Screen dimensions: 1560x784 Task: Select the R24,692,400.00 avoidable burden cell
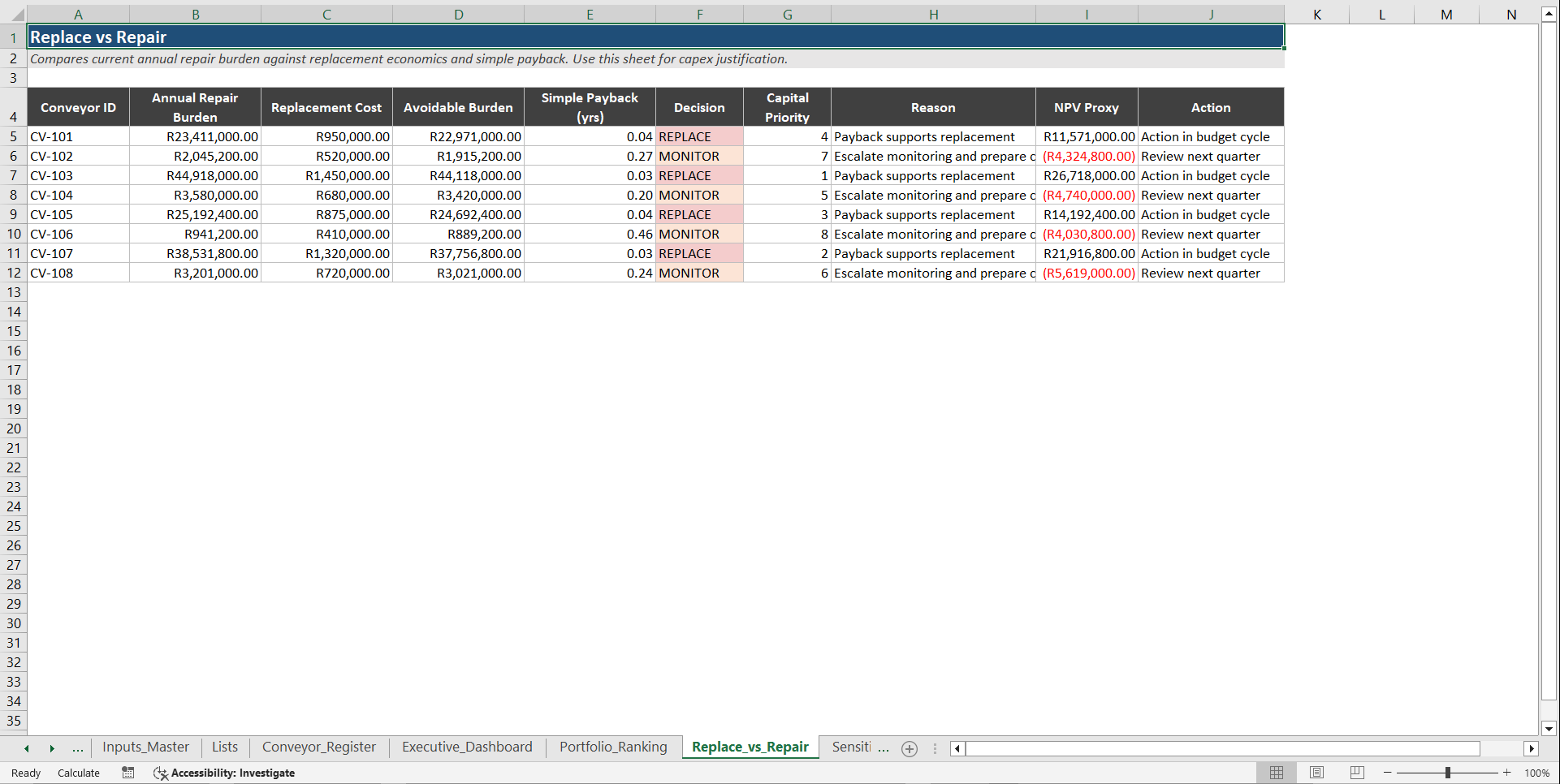point(458,214)
